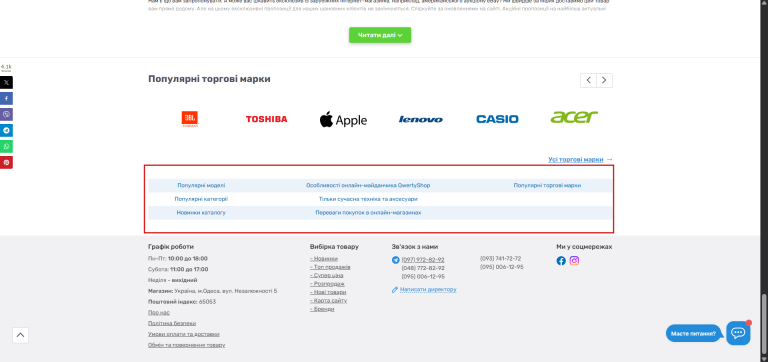Open the Toshiba brand logo
Screen dimensions: 768x362
coord(266,119)
